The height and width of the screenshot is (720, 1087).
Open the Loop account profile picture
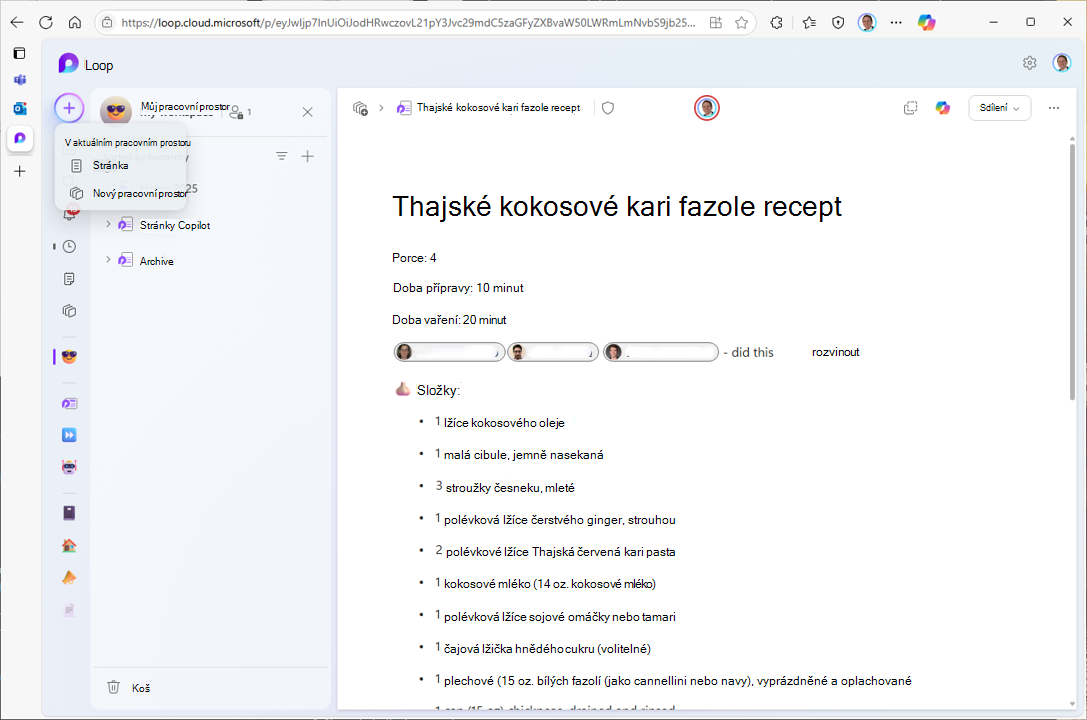pos(1061,63)
